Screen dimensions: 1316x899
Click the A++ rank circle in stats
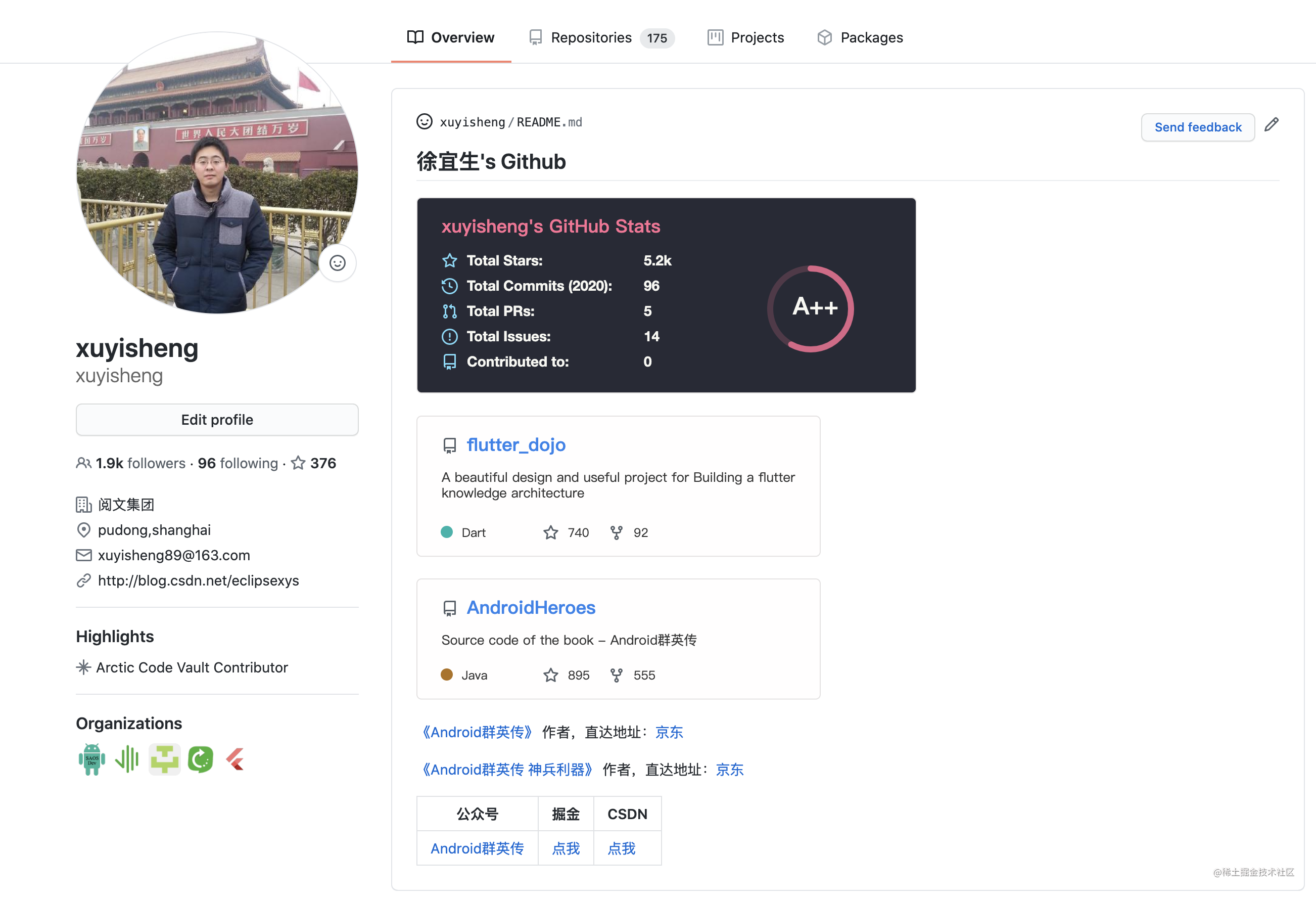[811, 309]
